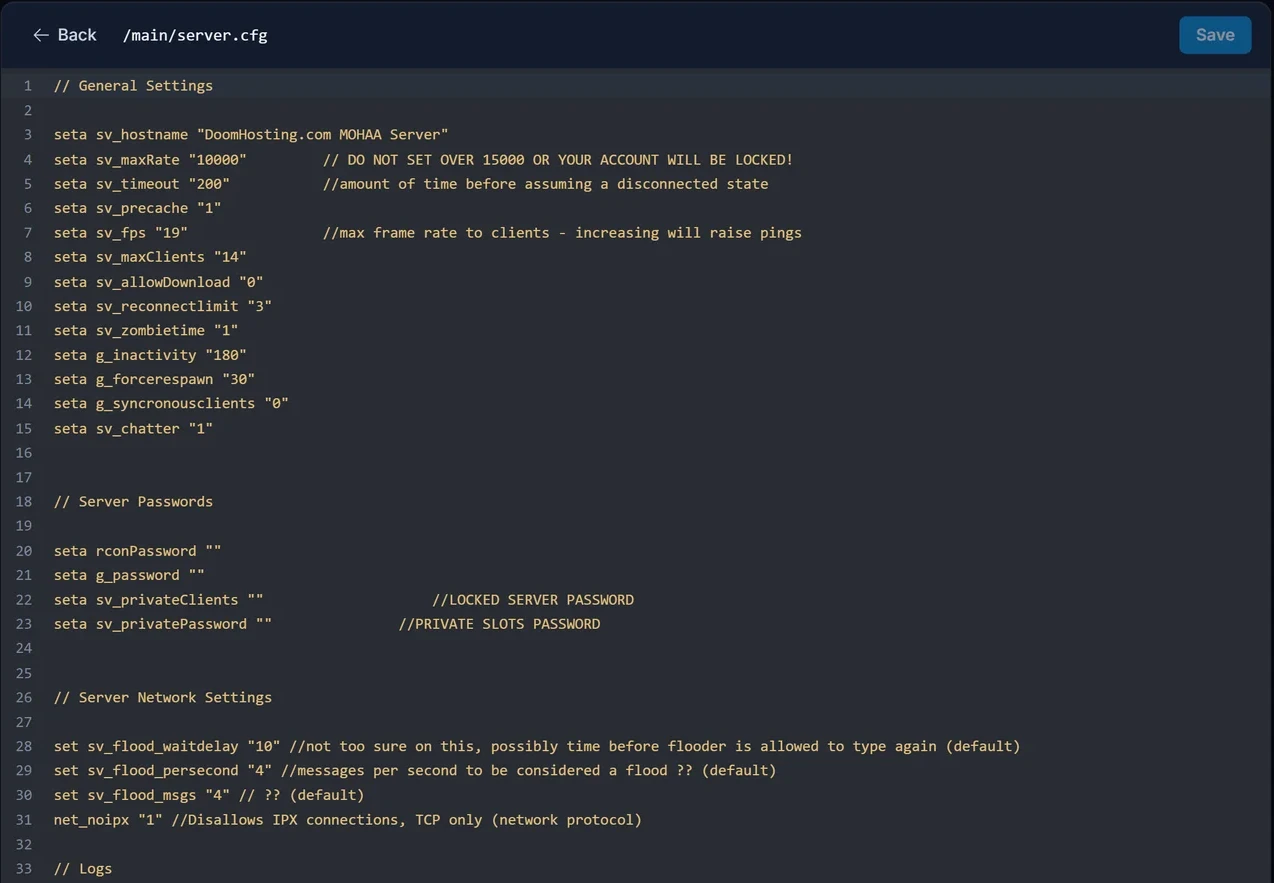Image resolution: width=1274 pixels, height=883 pixels.
Task: Click the sv_privateClients setting
Action: tap(159, 600)
